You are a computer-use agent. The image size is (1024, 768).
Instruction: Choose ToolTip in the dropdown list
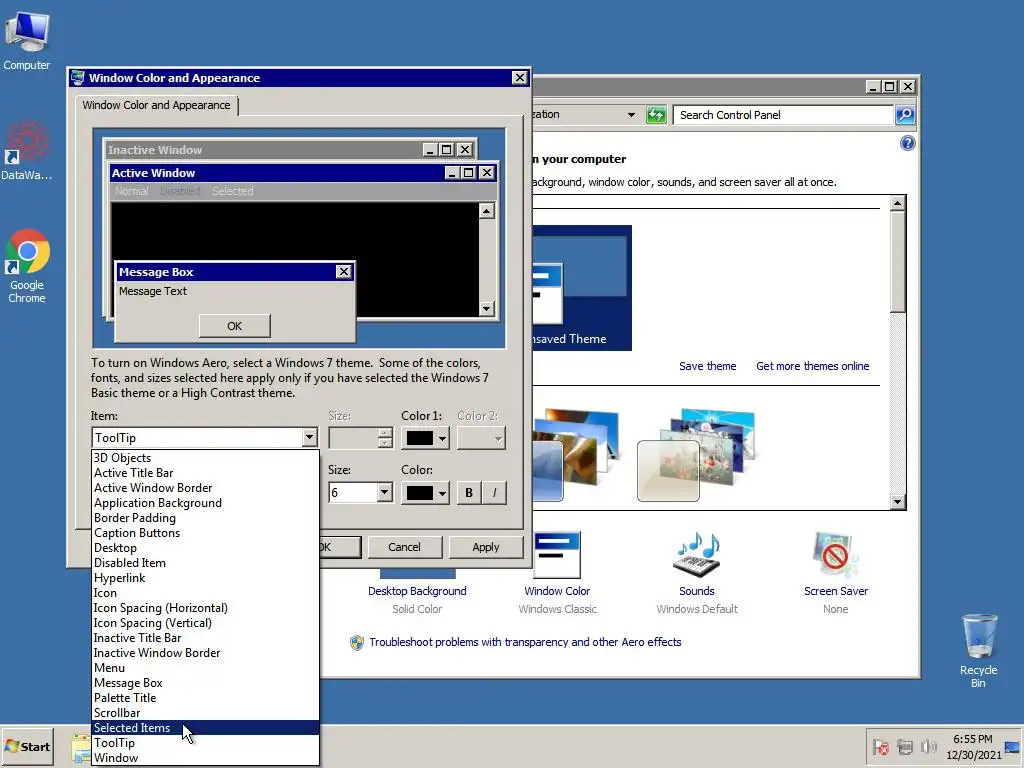(x=205, y=743)
